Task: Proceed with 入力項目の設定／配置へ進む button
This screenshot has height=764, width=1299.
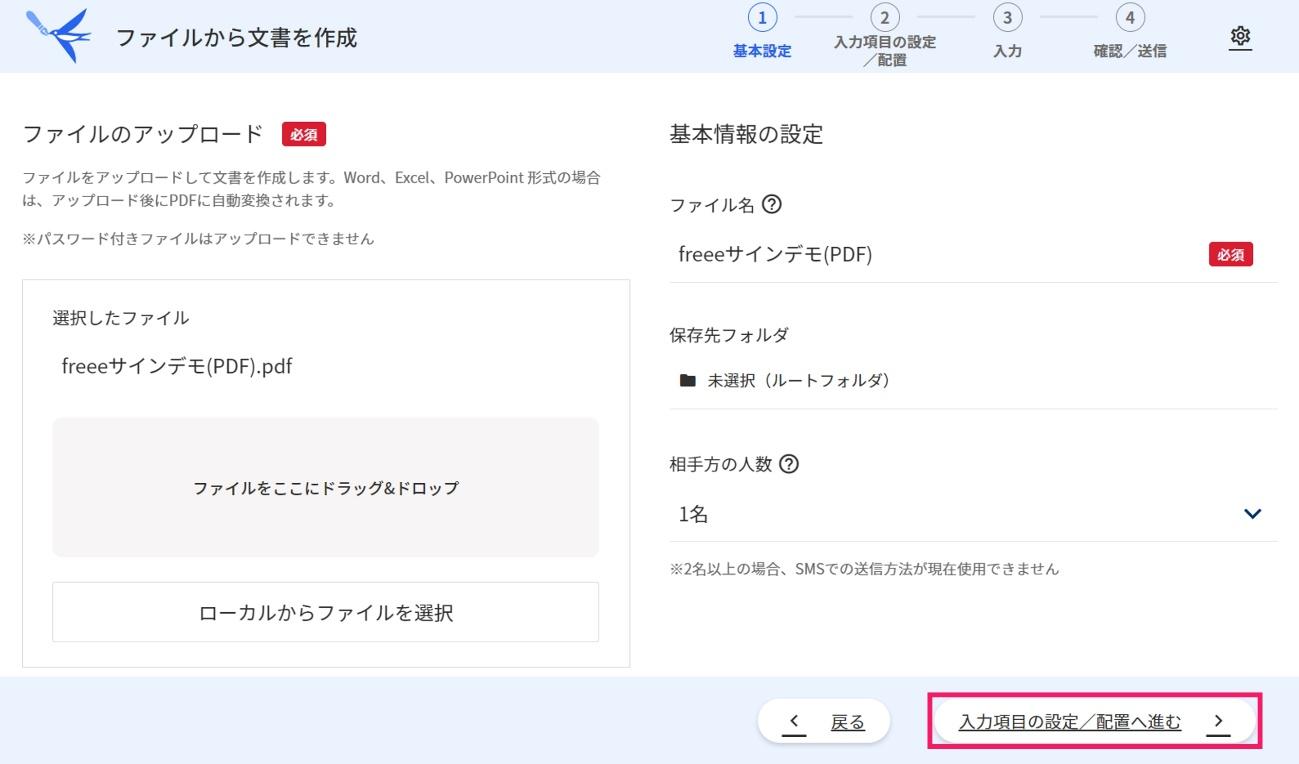Action: coord(1094,721)
